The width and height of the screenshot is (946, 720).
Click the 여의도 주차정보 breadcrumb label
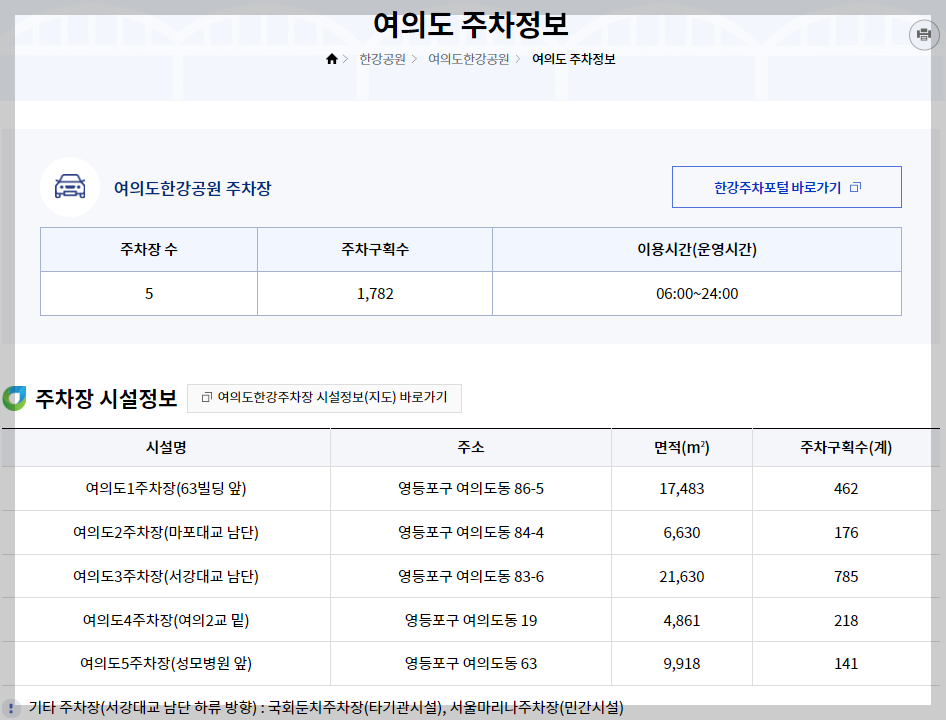(574, 58)
